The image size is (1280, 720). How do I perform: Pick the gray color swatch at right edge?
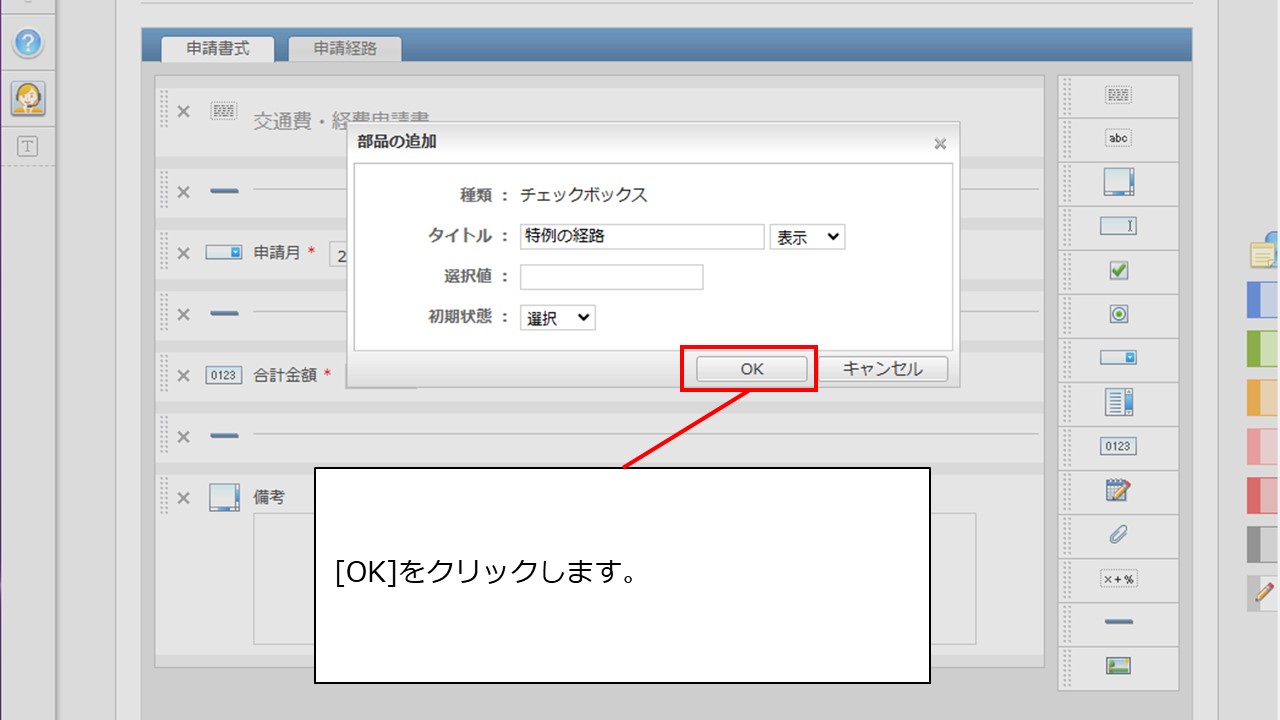(x=1264, y=545)
